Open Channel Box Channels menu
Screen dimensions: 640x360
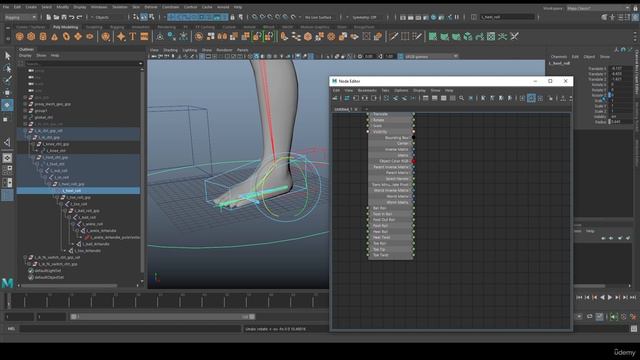(x=559, y=57)
